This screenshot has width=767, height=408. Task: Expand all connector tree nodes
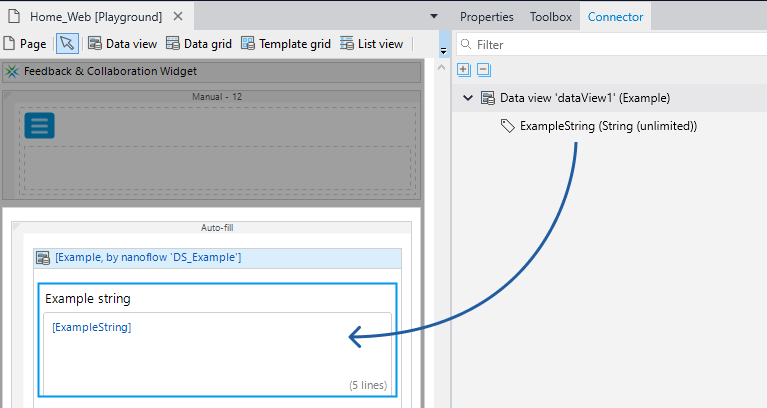[x=464, y=69]
